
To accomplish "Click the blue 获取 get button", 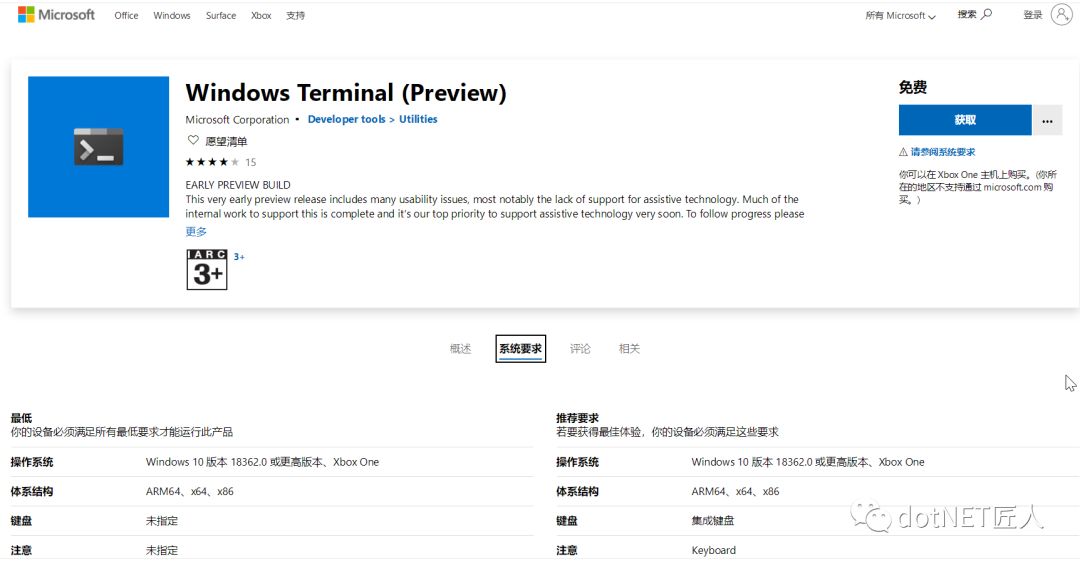I will click(965, 120).
